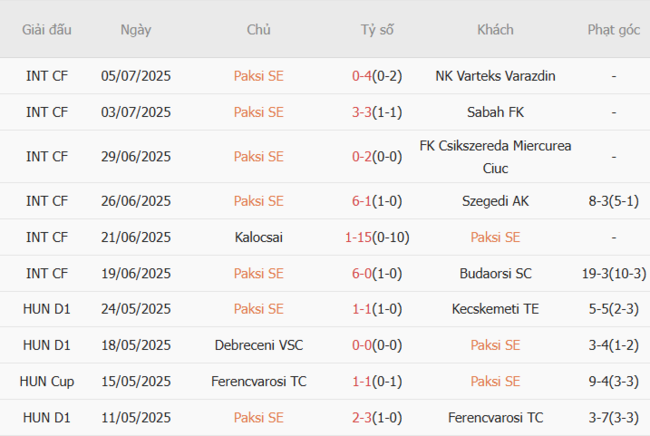Click the 0-4 score on 05/07/2025
Image resolution: width=650 pixels, height=436 pixels.
coord(362,76)
